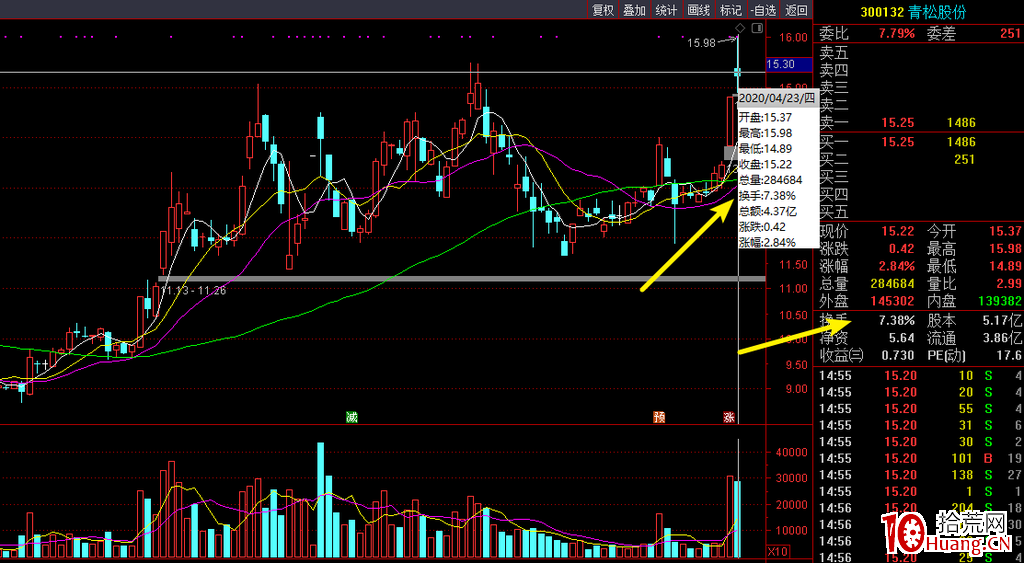Click the trade row with volume 138
This screenshot has width=1024, height=563.
(920, 474)
